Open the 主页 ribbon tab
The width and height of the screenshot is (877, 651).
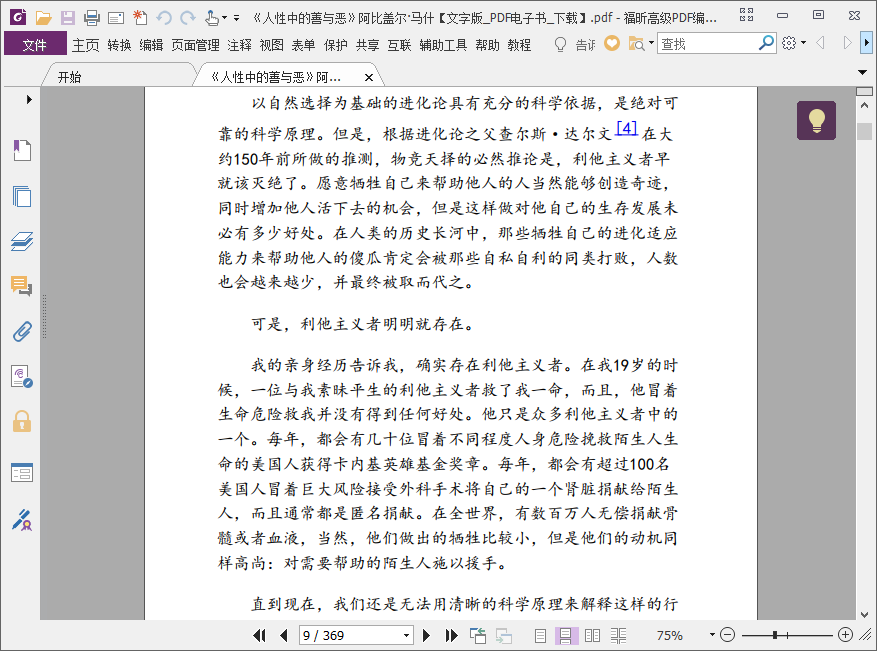tap(85, 45)
